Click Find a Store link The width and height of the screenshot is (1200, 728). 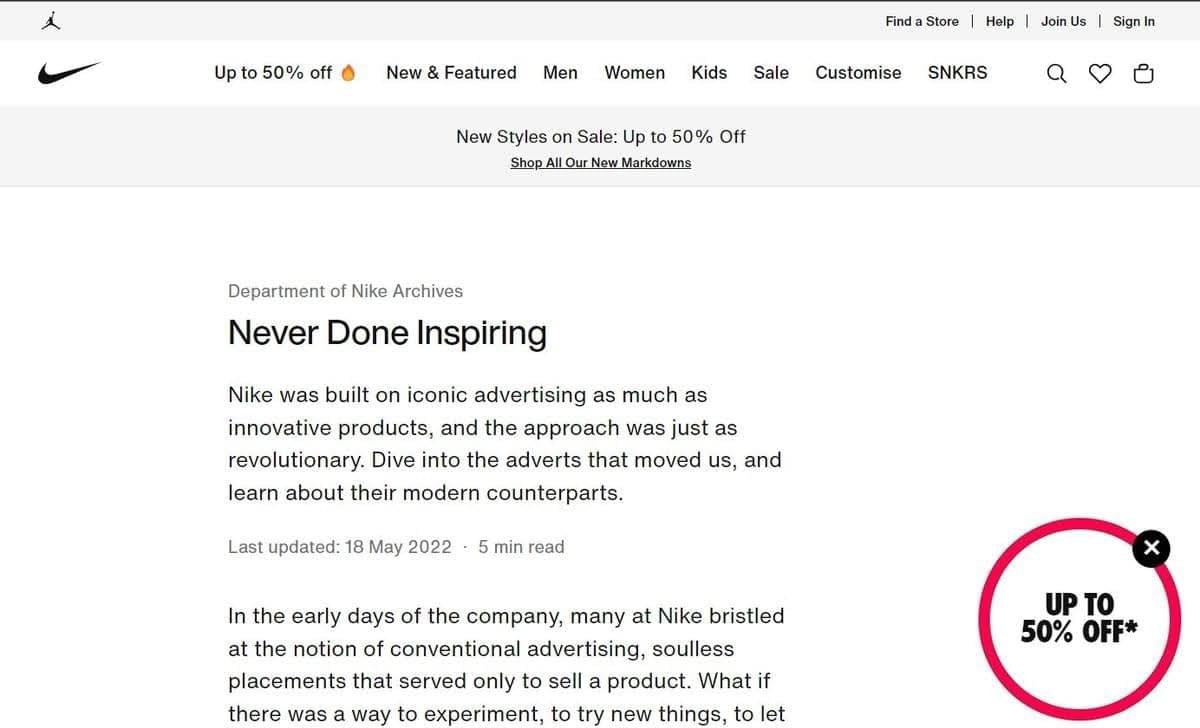coord(921,21)
